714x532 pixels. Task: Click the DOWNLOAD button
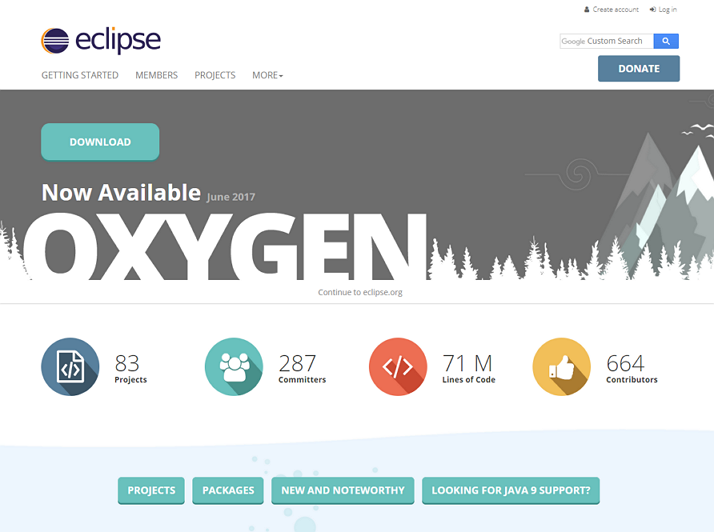(100, 142)
